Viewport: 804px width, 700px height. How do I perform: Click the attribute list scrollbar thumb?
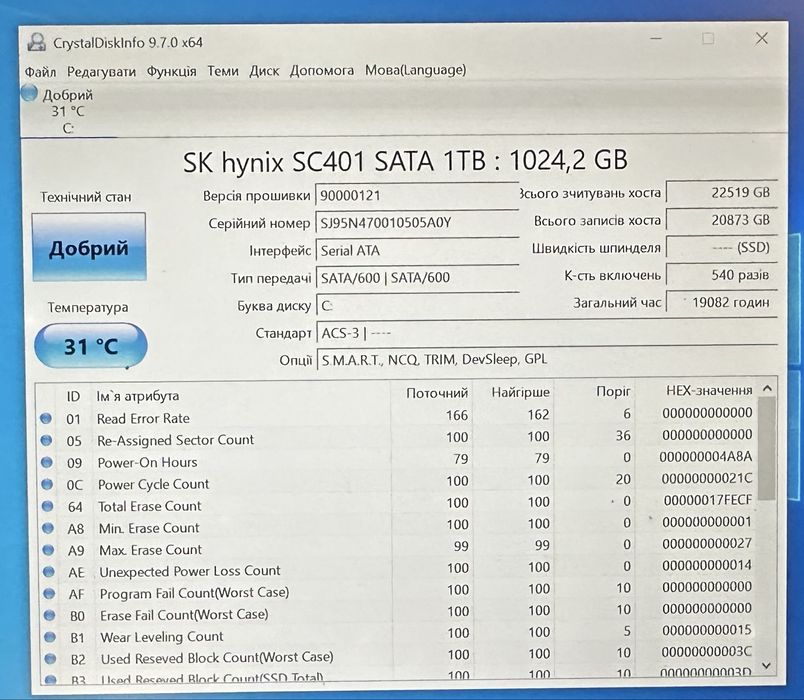[767, 449]
